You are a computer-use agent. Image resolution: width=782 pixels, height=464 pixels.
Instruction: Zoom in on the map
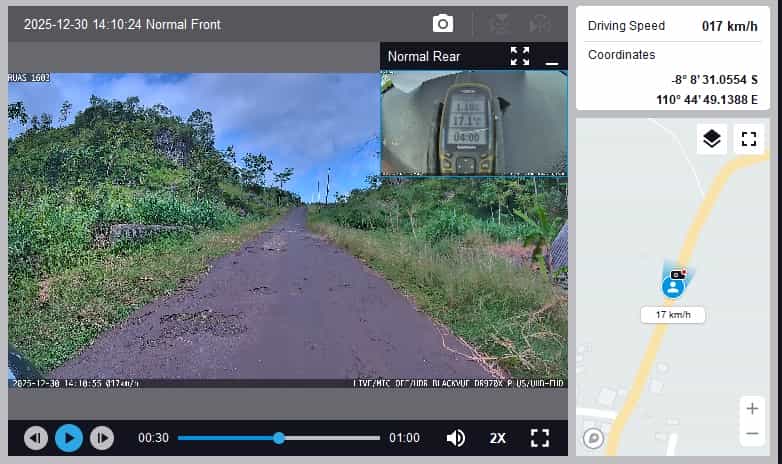point(751,408)
